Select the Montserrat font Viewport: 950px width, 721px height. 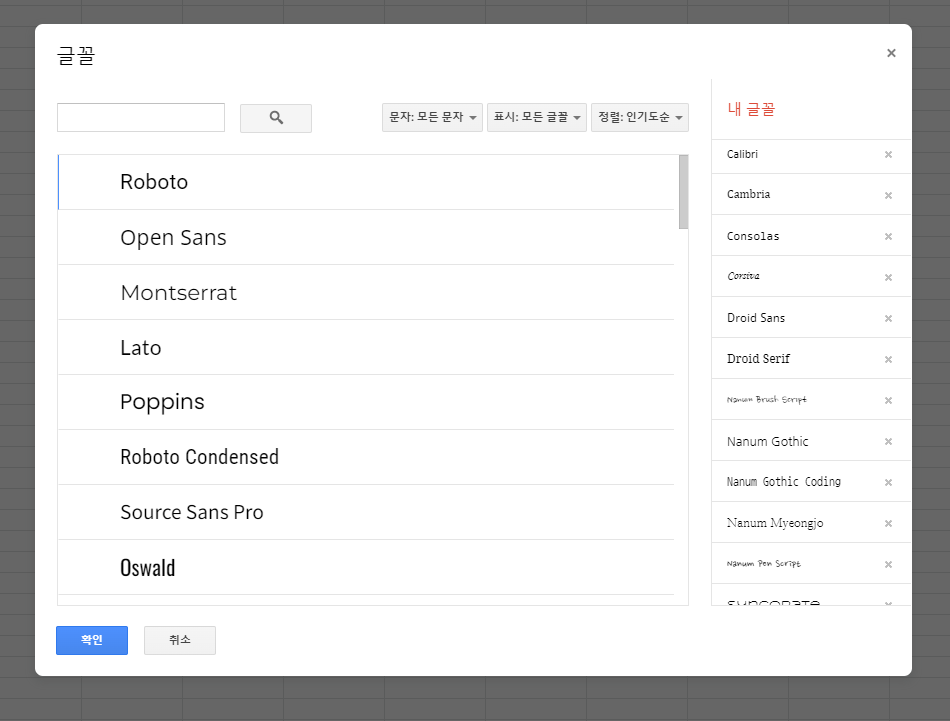click(x=366, y=293)
